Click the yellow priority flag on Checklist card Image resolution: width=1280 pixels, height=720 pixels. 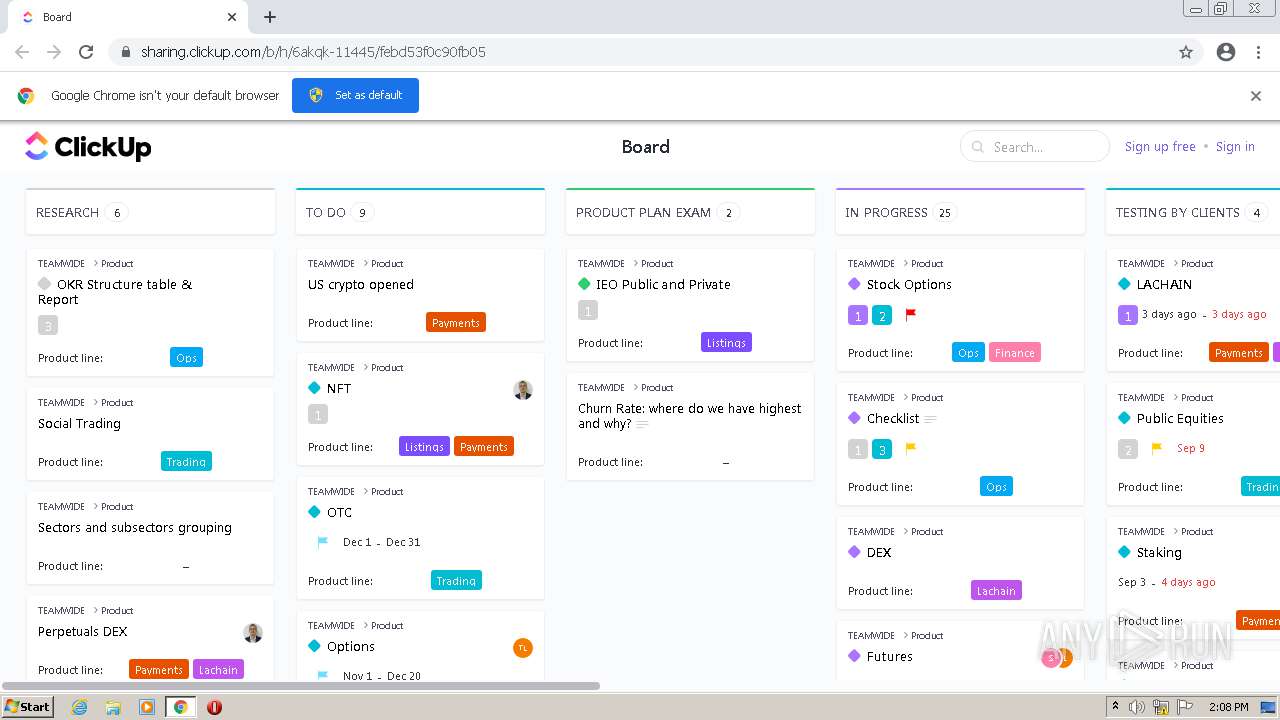(911, 448)
